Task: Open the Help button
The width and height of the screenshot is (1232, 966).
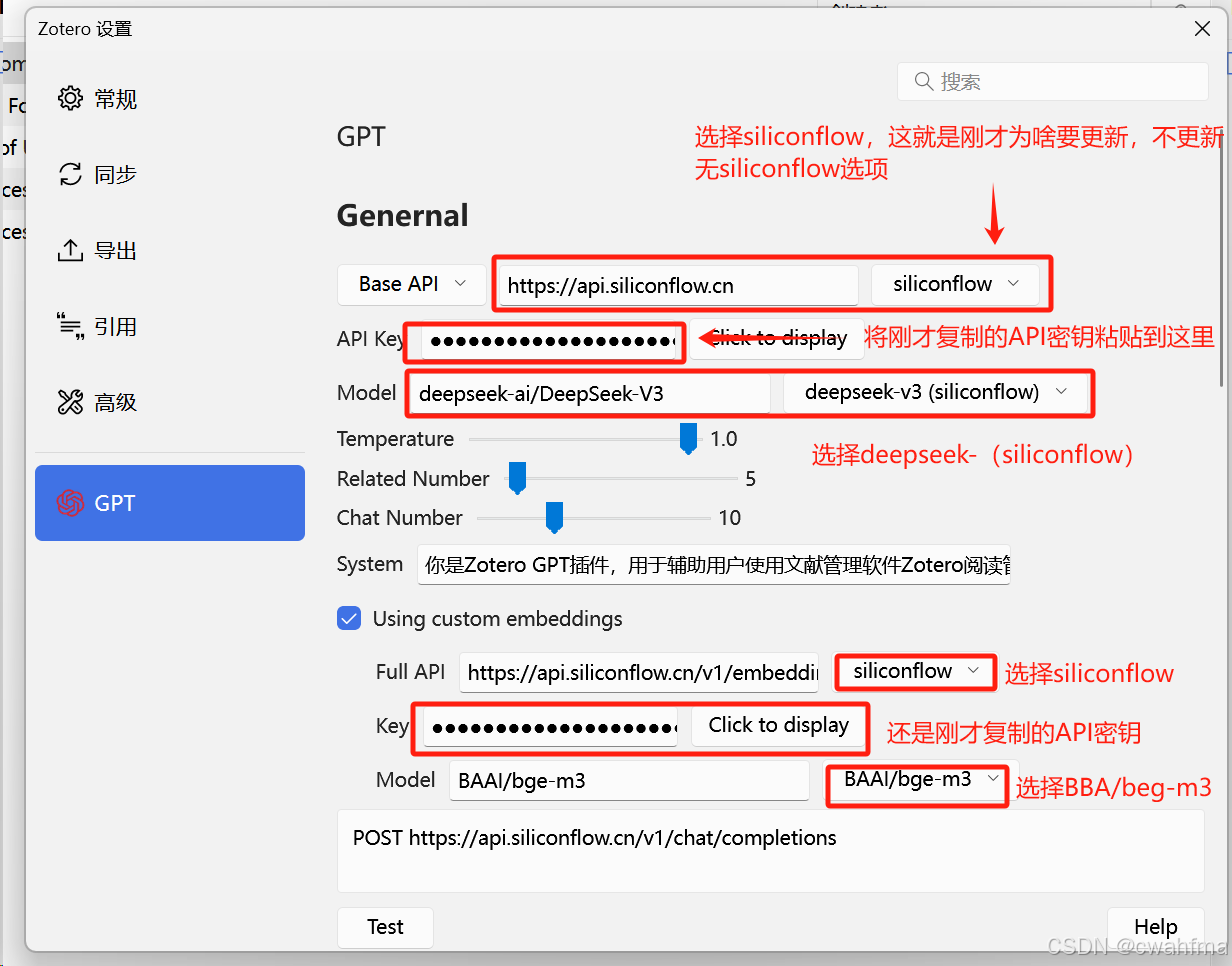Action: point(1155,927)
